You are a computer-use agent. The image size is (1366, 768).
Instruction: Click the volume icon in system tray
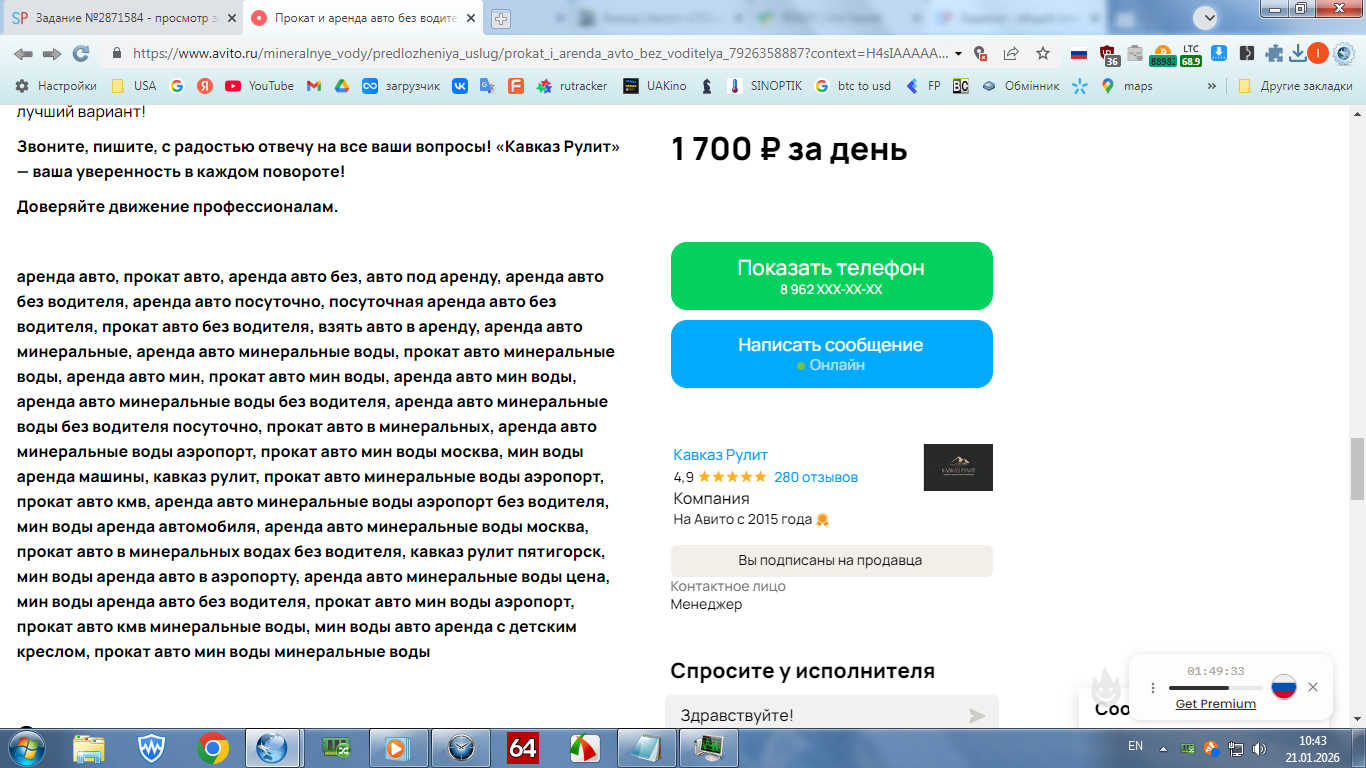tap(1259, 747)
